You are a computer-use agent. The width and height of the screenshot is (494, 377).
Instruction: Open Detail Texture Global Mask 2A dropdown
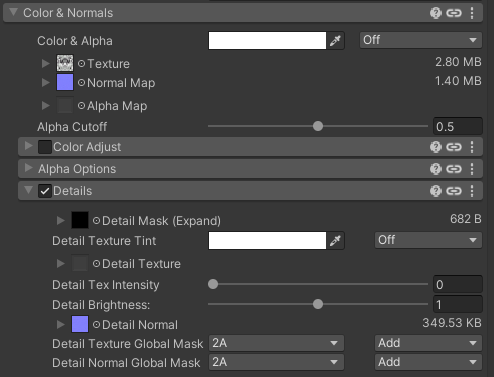(276, 343)
